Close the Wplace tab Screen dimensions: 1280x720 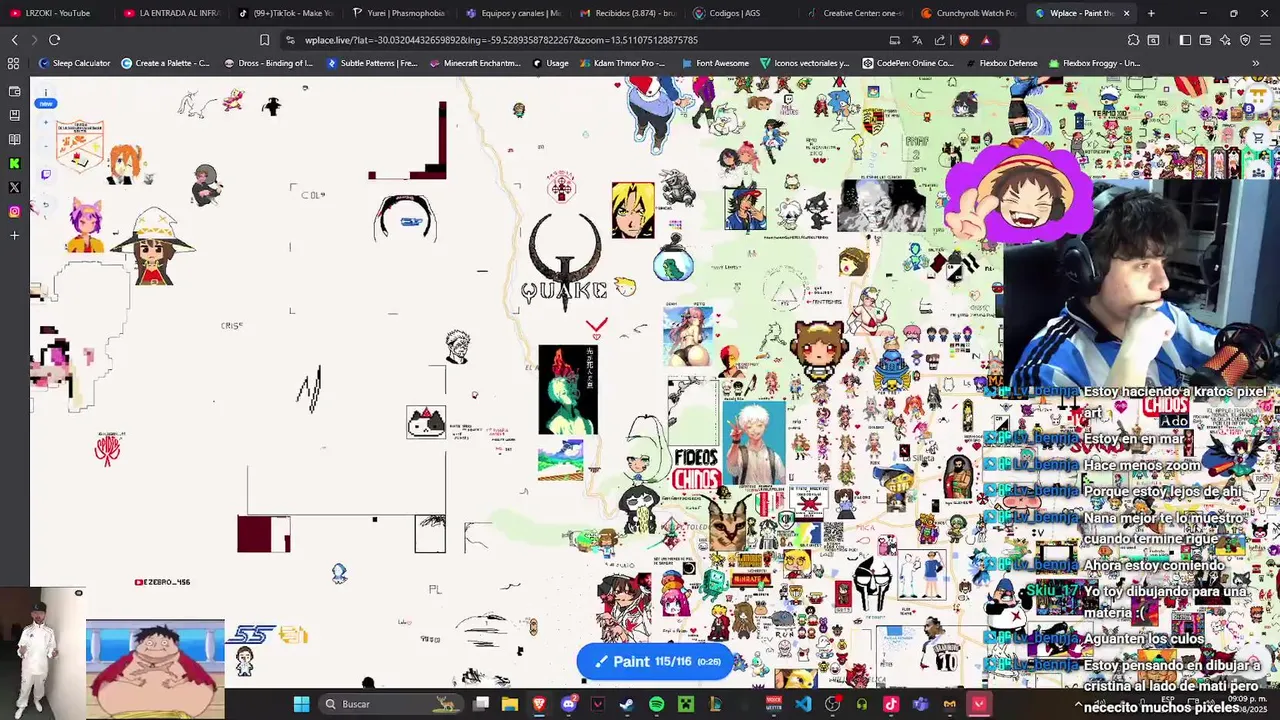(1127, 13)
